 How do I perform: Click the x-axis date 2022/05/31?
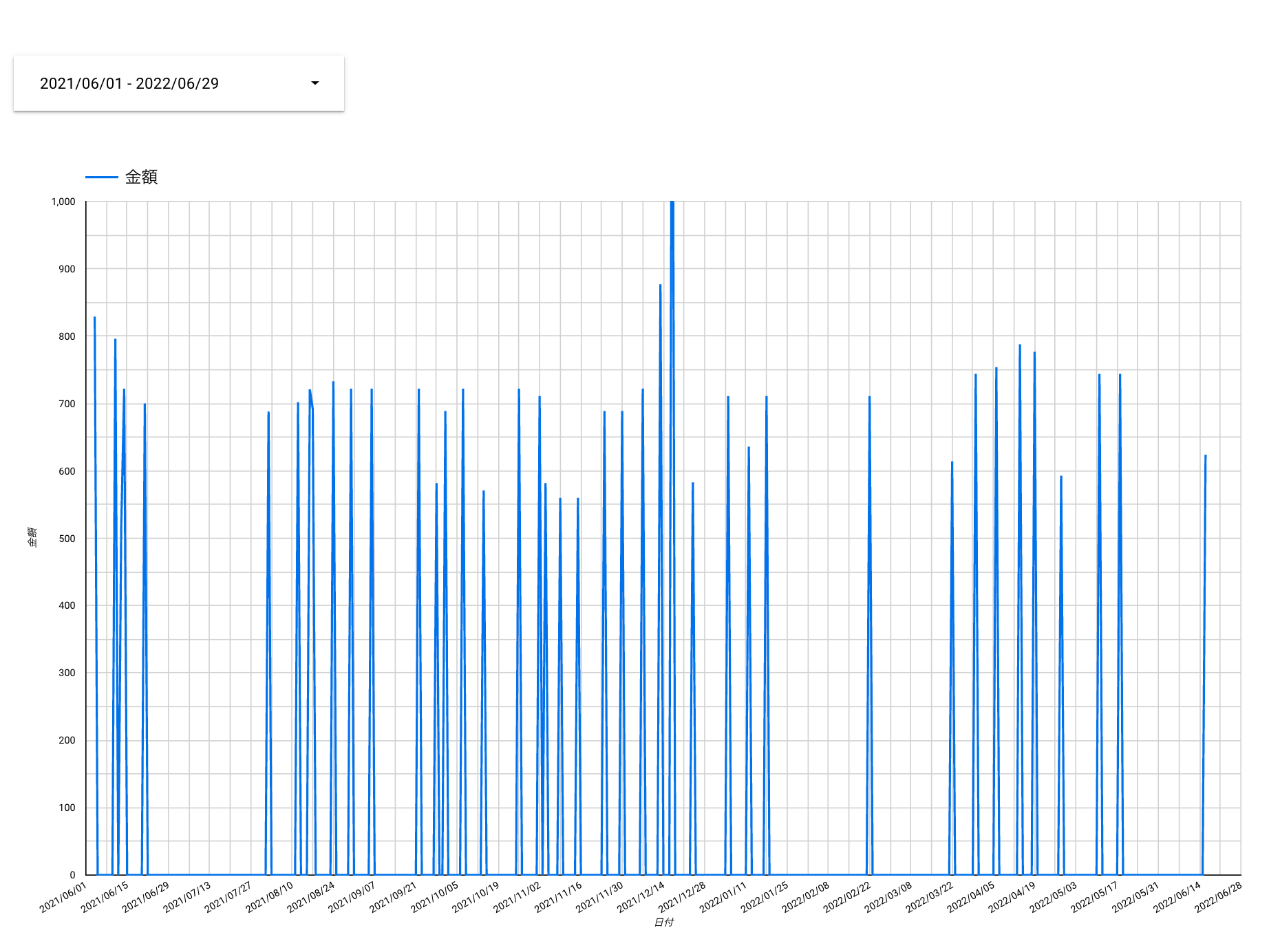[1137, 897]
